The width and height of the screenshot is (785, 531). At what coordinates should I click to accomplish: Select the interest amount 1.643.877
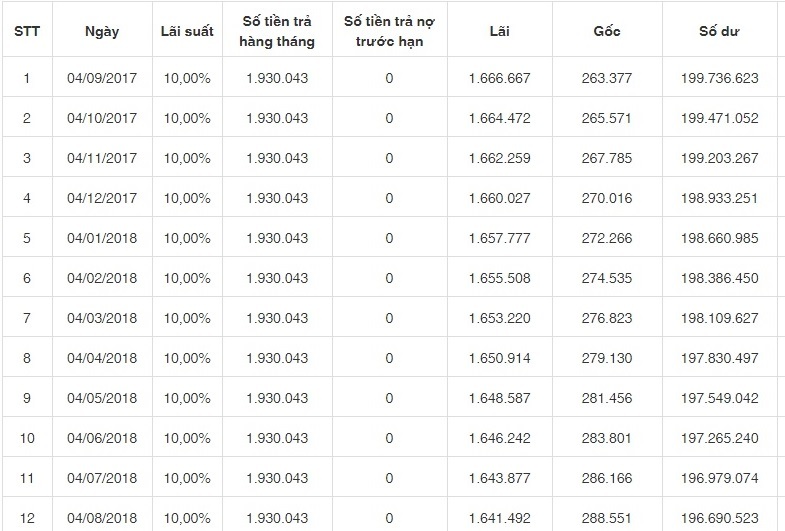click(499, 478)
